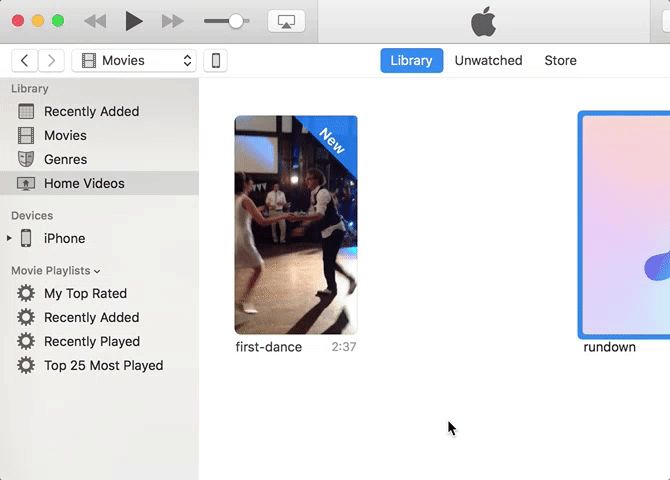The width and height of the screenshot is (670, 480).
Task: Click the Movies filmstrip icon in sidebar
Action: pyautogui.click(x=26, y=135)
